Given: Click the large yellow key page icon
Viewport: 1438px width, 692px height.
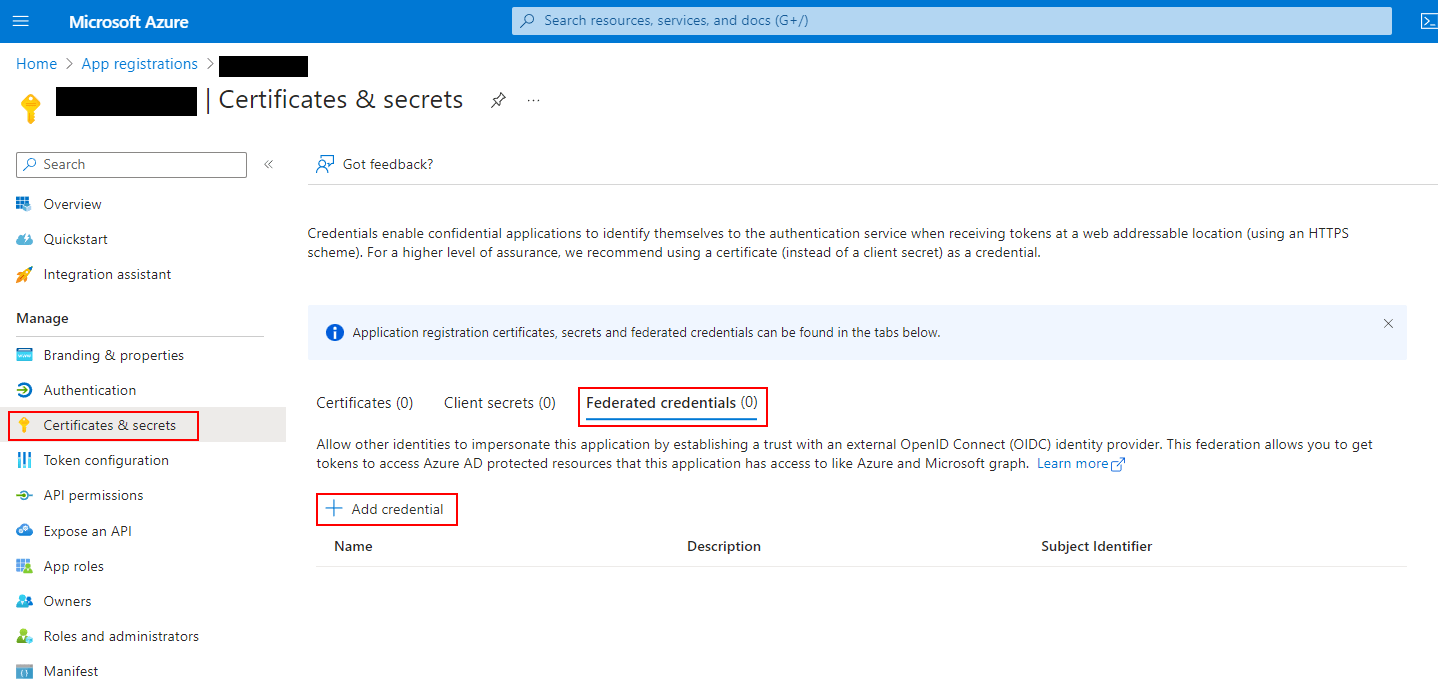Looking at the screenshot, I should (30, 108).
